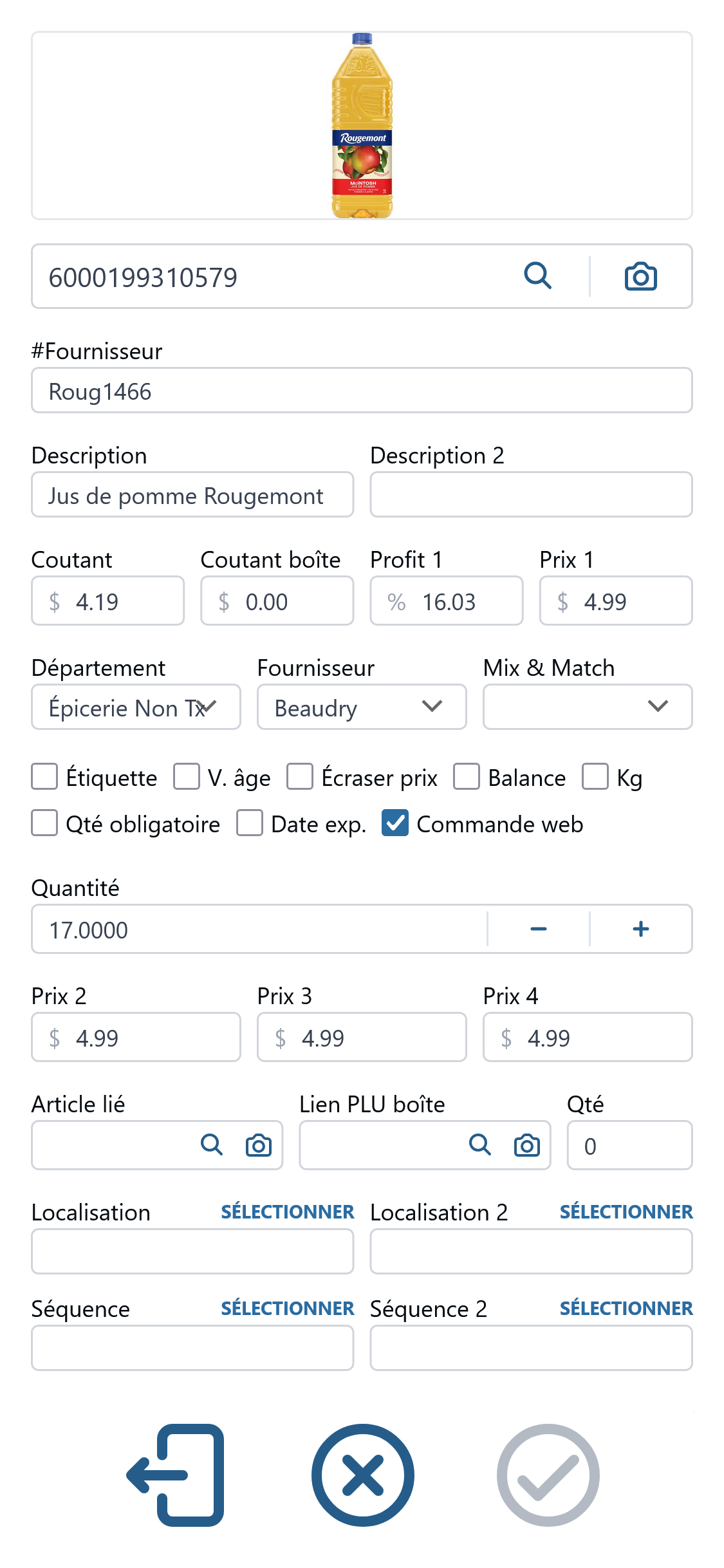Screen dimensions: 724x1568
Task: Search for a linked article via Article lié magnifier
Action: point(212,1145)
